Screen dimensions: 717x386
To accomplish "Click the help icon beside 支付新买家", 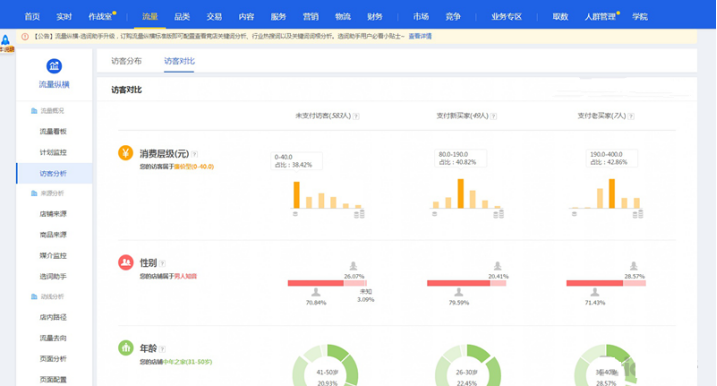I will coord(493,116).
